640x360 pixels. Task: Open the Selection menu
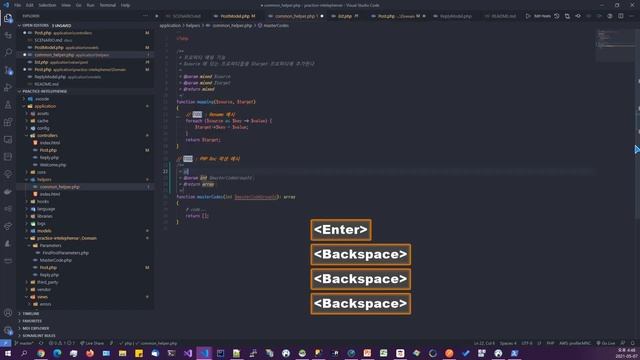click(47, 5)
